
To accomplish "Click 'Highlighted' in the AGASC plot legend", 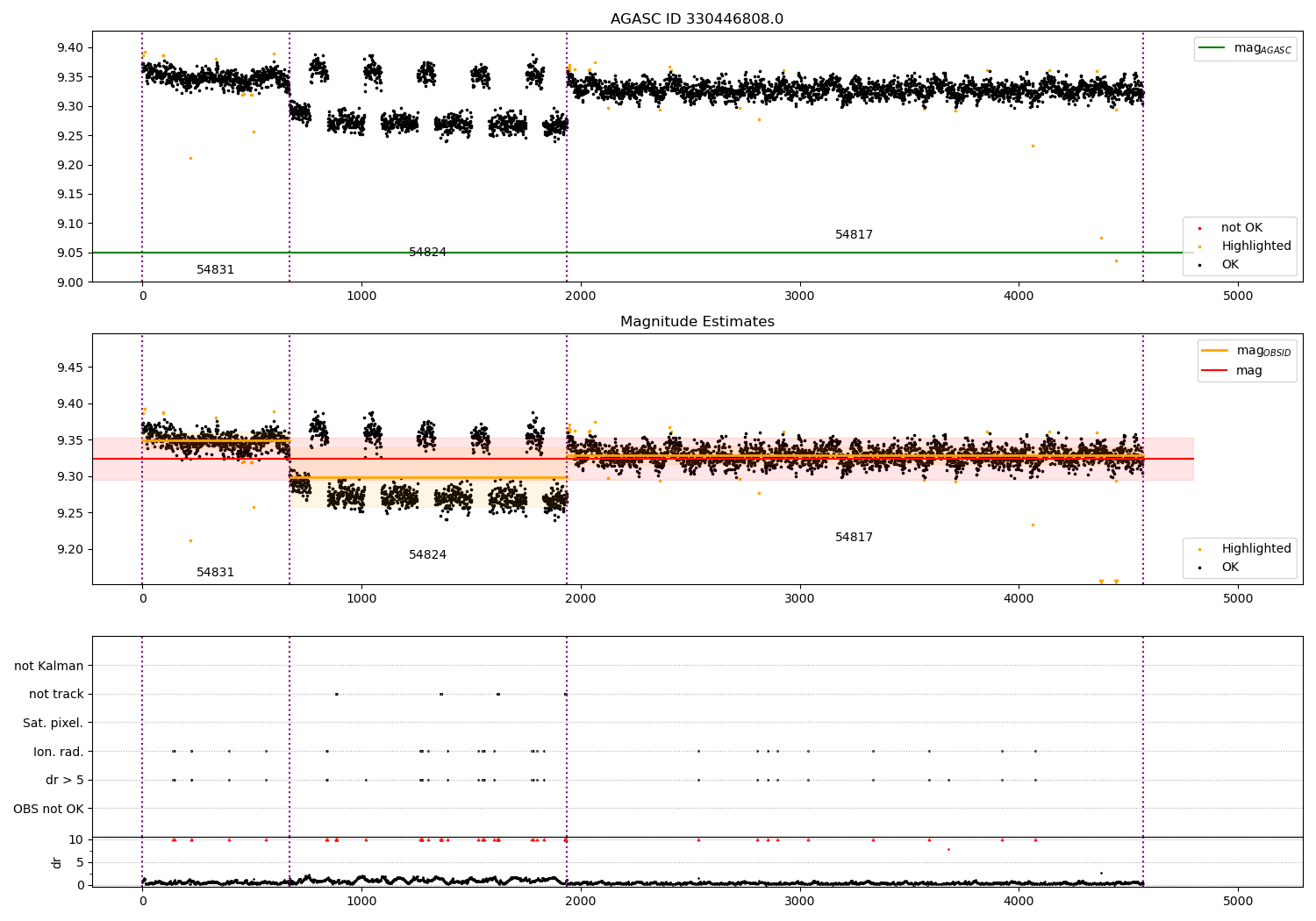I will pos(1255,246).
